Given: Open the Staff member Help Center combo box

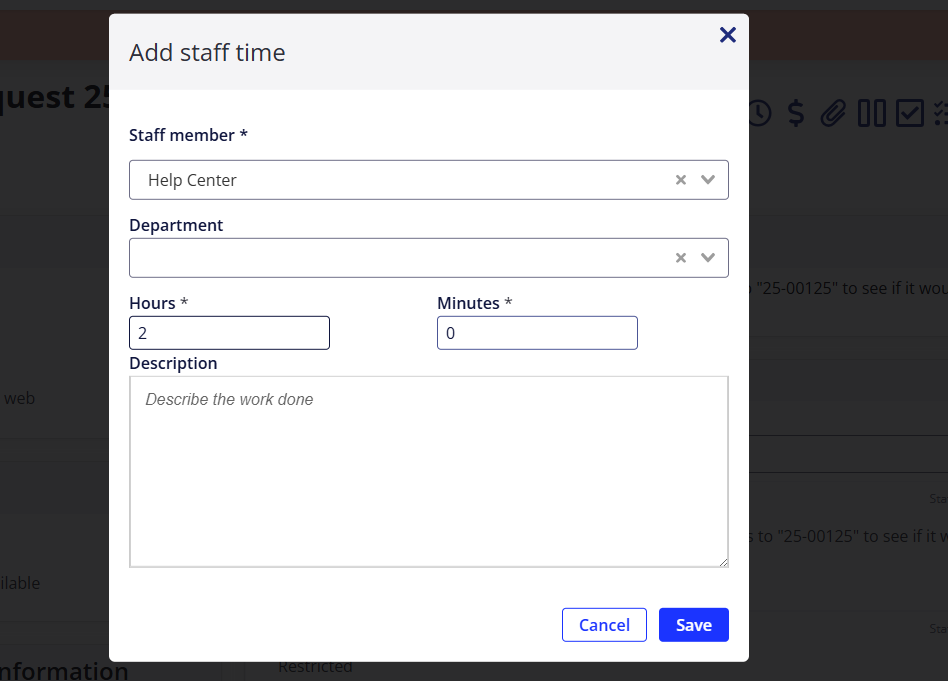Looking at the screenshot, I should [x=429, y=180].
